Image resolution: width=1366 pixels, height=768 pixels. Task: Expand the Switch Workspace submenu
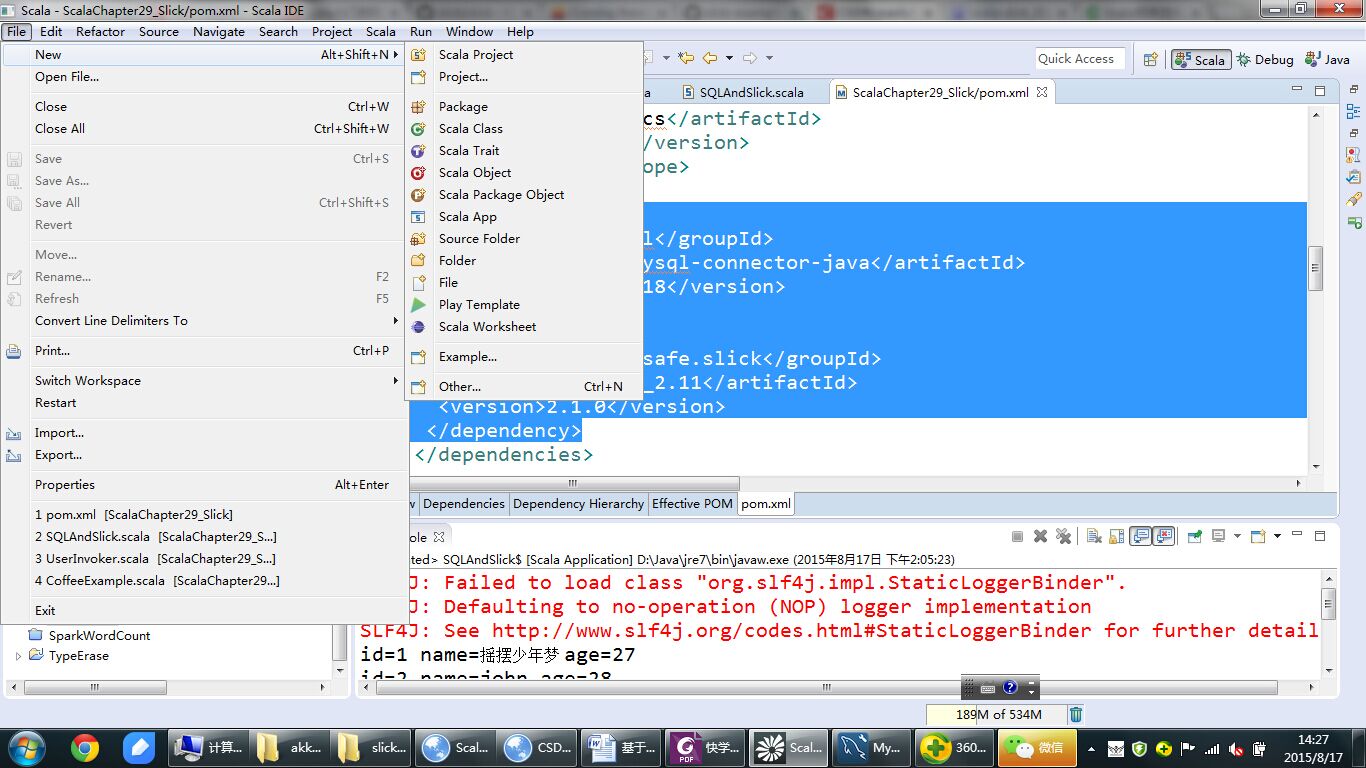[x=203, y=381]
